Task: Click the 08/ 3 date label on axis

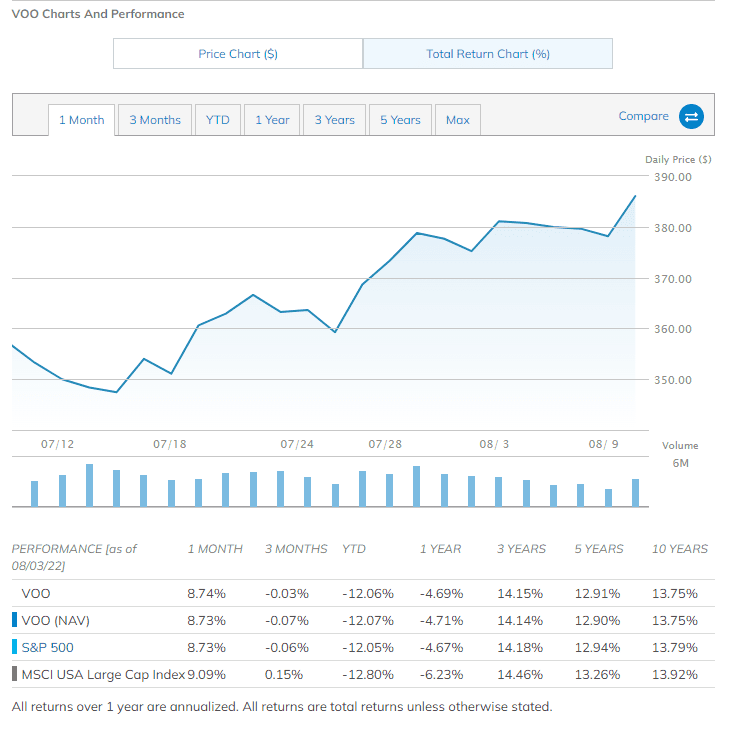Action: tap(494, 444)
